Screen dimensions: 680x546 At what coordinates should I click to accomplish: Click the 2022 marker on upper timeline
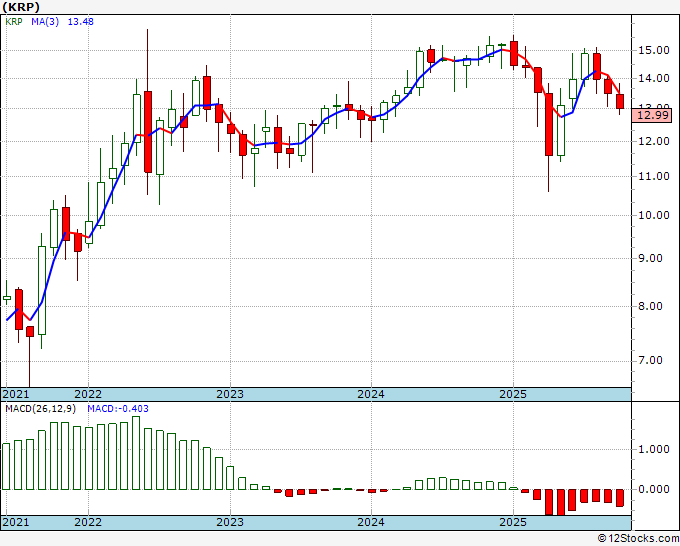pos(88,394)
